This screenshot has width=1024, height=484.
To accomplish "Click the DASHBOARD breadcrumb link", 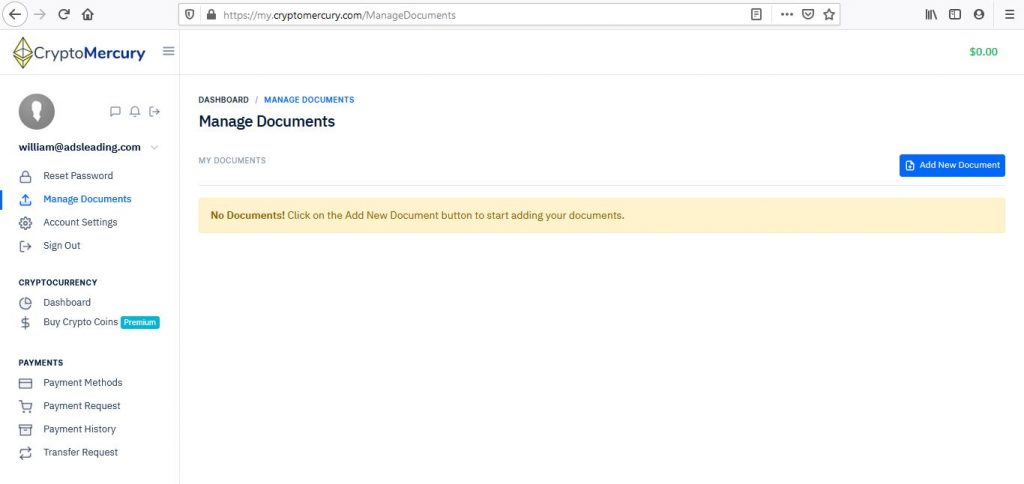I will [x=223, y=100].
